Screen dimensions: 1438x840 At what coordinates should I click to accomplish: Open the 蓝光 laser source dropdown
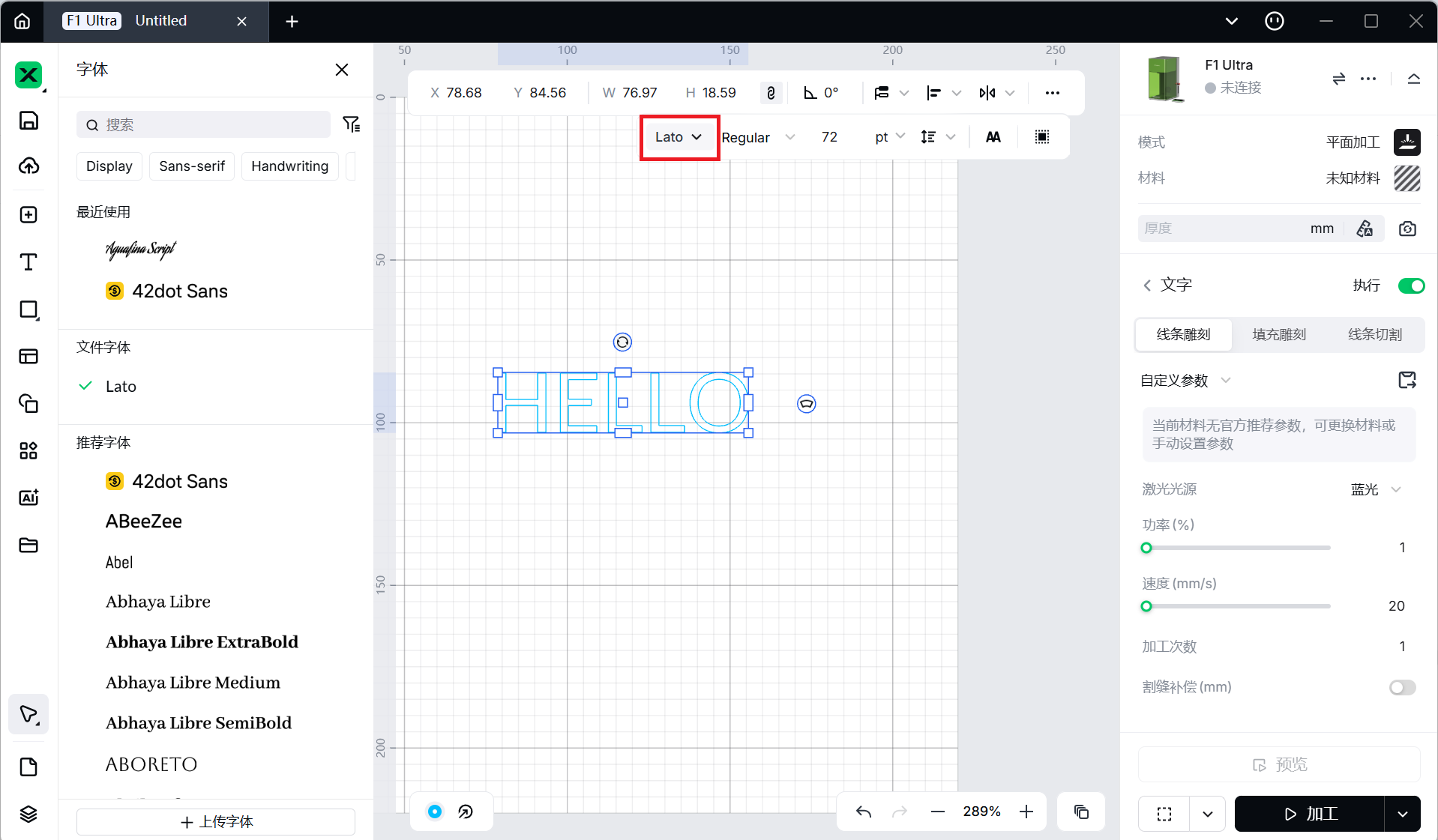tap(1376, 489)
